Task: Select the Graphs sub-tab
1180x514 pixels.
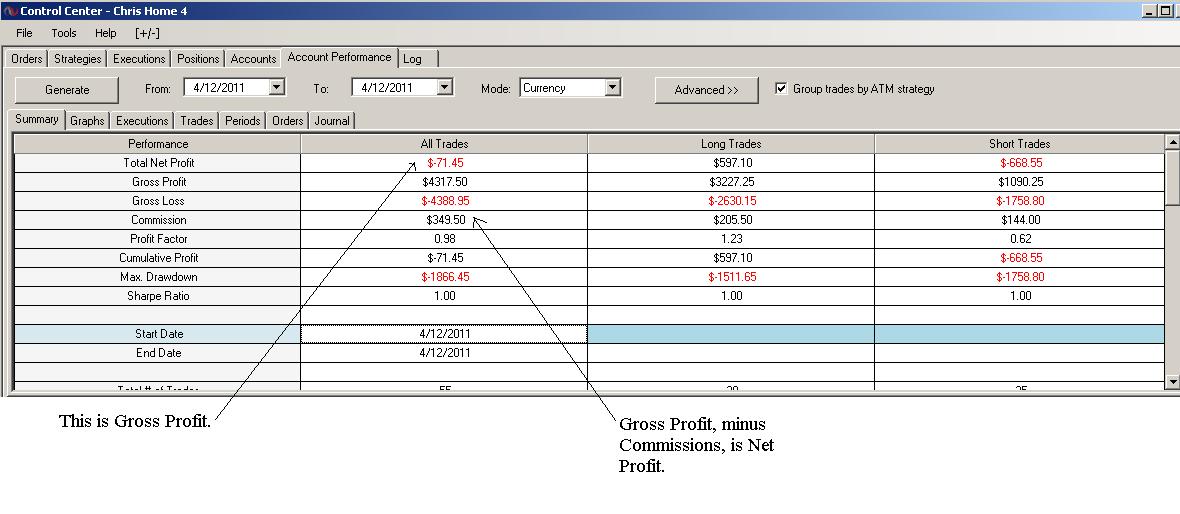Action: click(87, 120)
